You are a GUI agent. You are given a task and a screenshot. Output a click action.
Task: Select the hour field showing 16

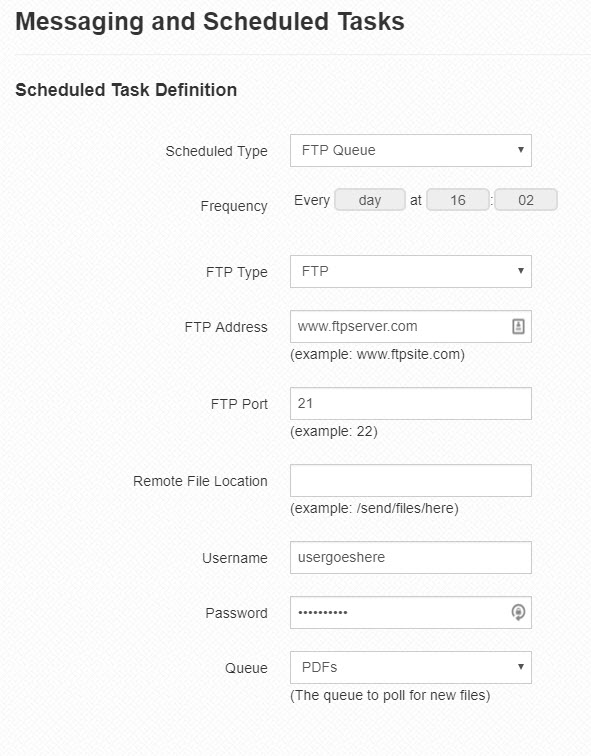(458, 200)
